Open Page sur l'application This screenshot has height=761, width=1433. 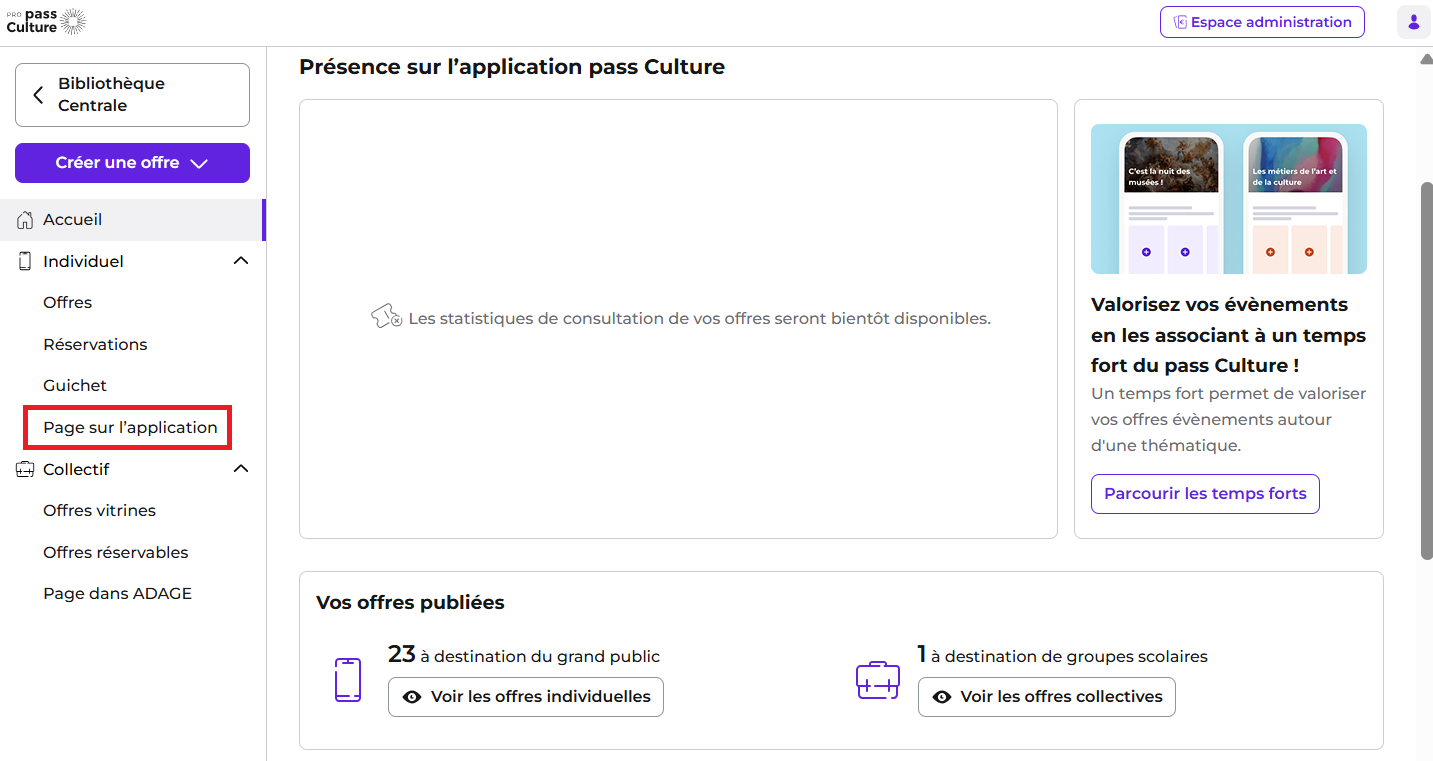tap(130, 428)
